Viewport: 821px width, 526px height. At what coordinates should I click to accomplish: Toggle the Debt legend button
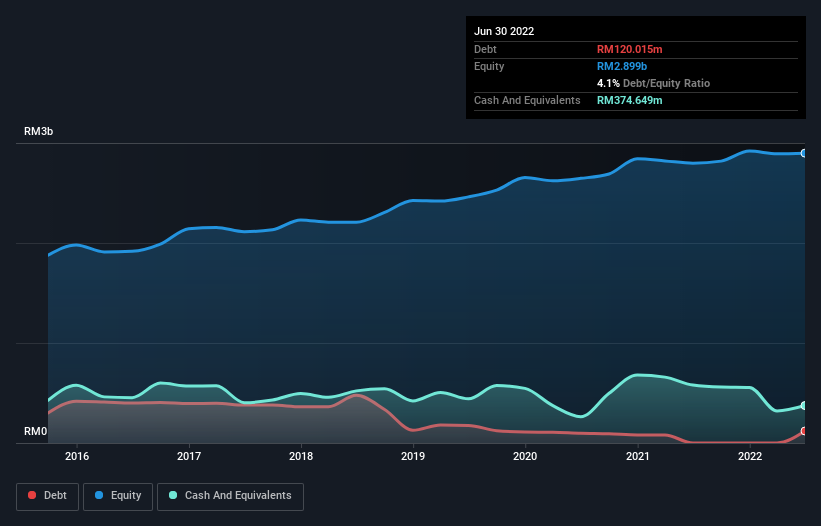tap(46, 495)
